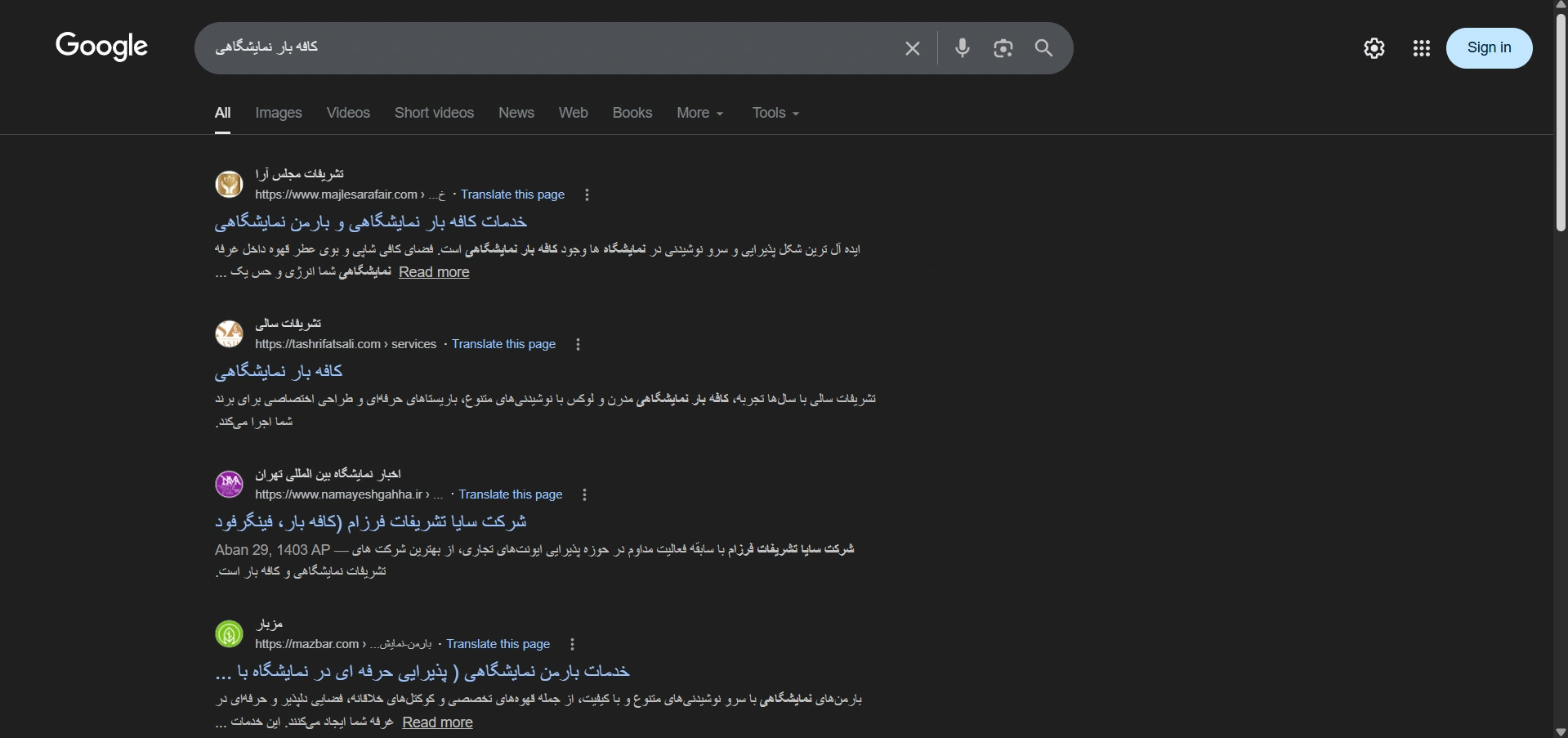
Task: Click the tashrifatsali.com site favicon
Action: click(x=229, y=333)
